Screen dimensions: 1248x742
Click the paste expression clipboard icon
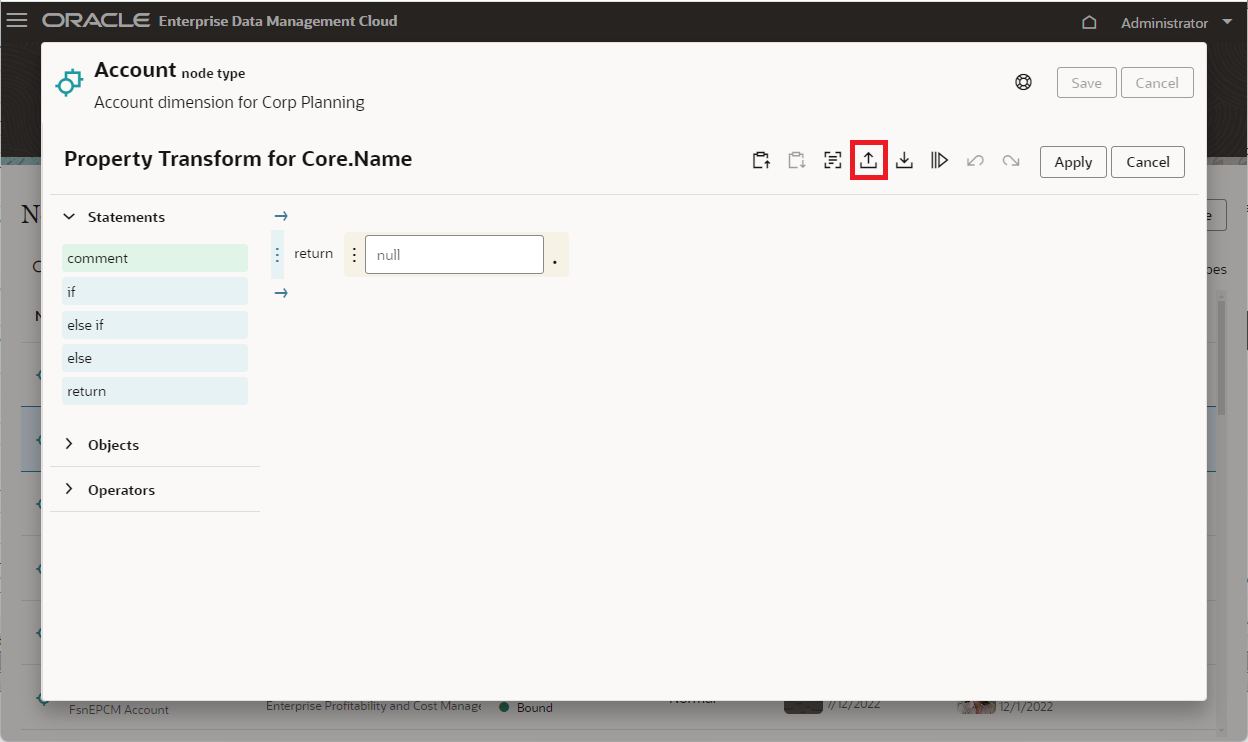797,160
